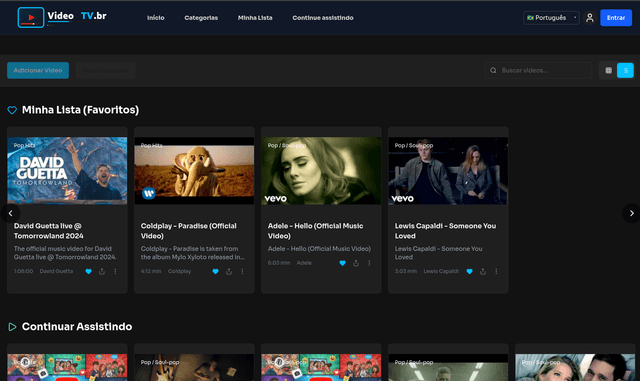Click Nova Categoria button
Viewport: 640px width, 381px height.
(106, 70)
